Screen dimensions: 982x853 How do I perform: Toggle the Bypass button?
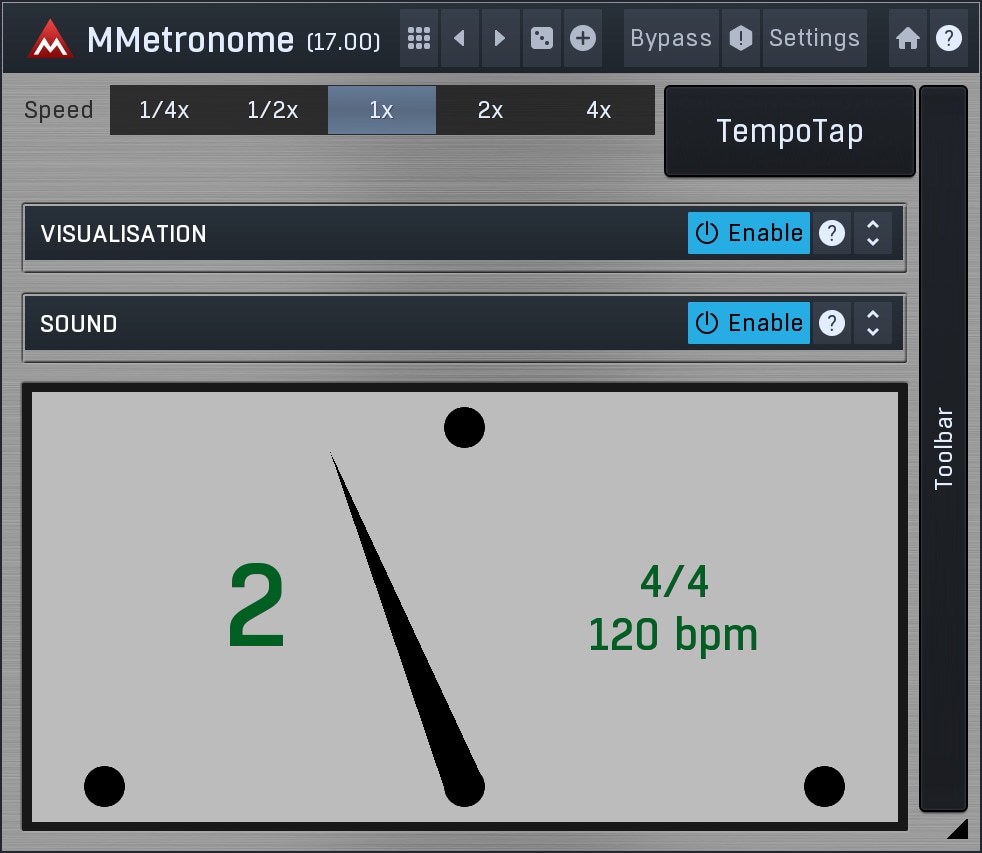pyautogui.click(x=671, y=39)
